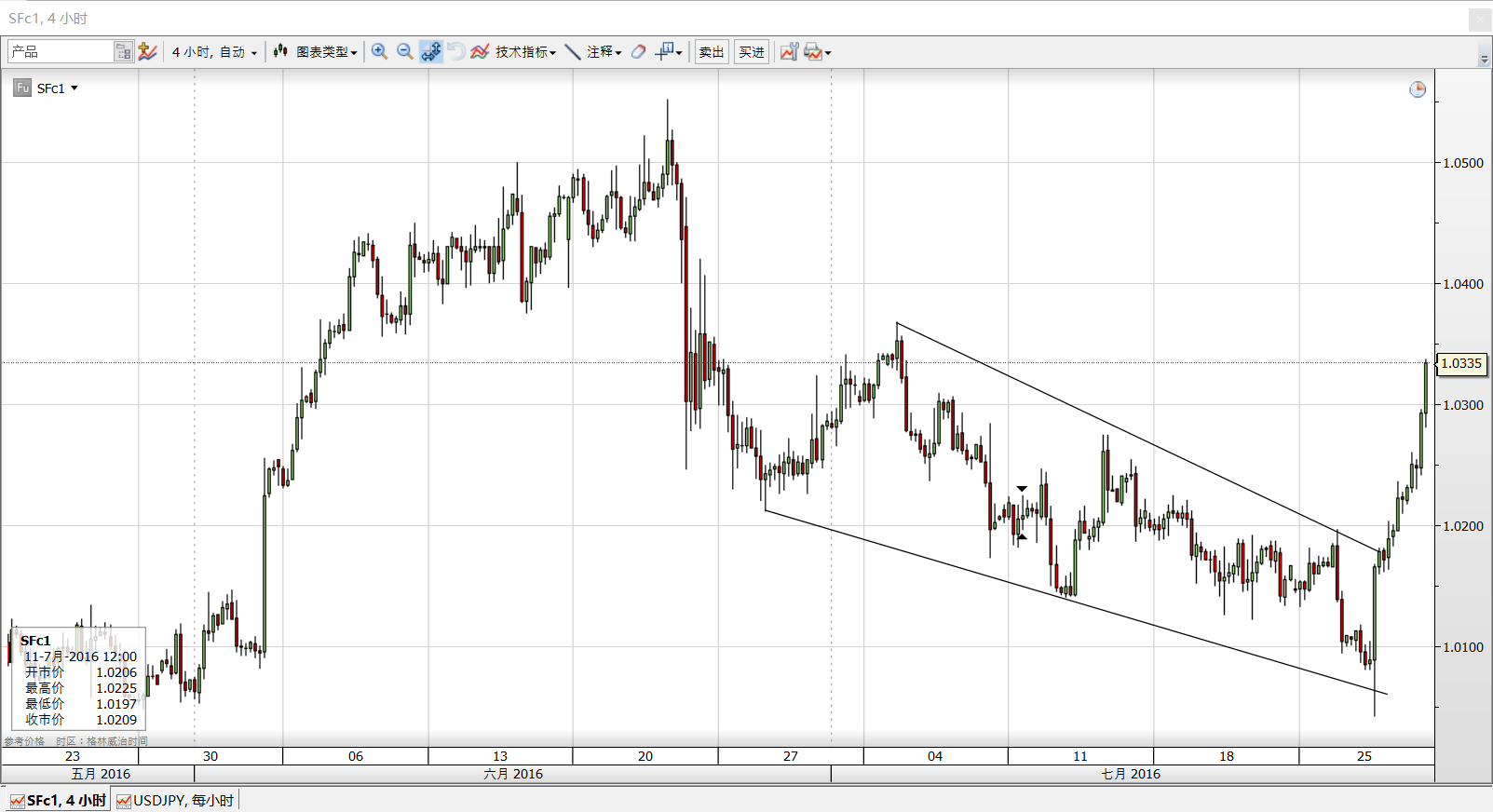Click the 11-7月-2016 12:00 timestamp
1493x812 pixels.
point(81,656)
